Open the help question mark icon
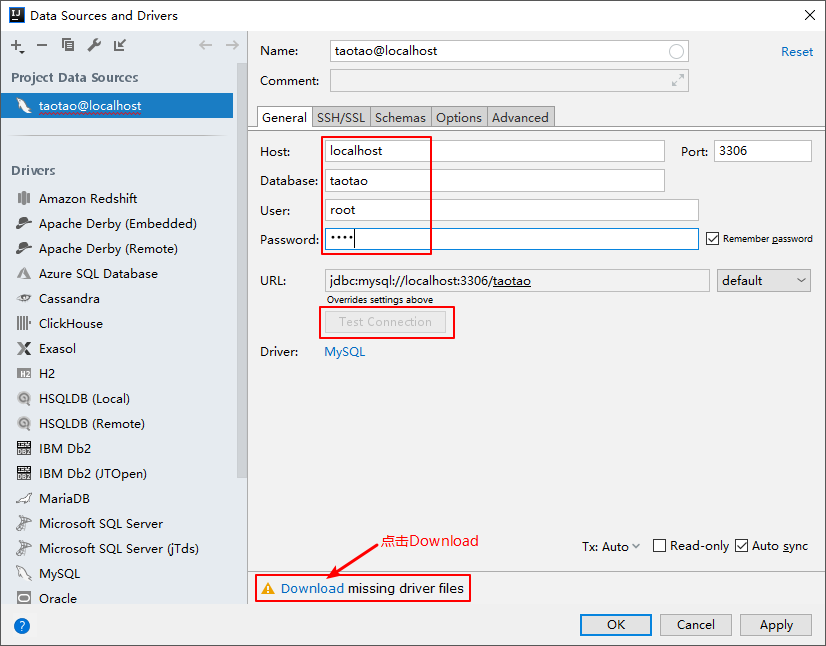Screen dimensions: 826x646 [22, 626]
